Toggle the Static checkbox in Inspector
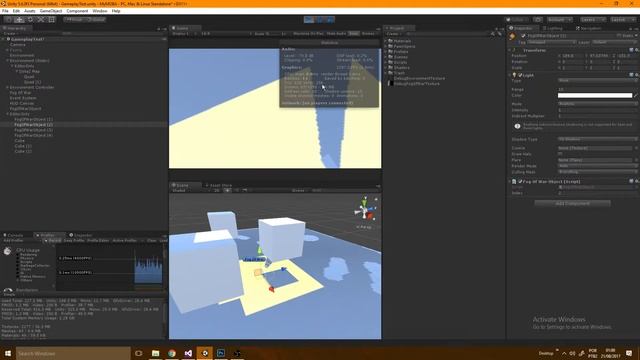Image resolution: width=640 pixels, height=360 pixels. [619, 36]
